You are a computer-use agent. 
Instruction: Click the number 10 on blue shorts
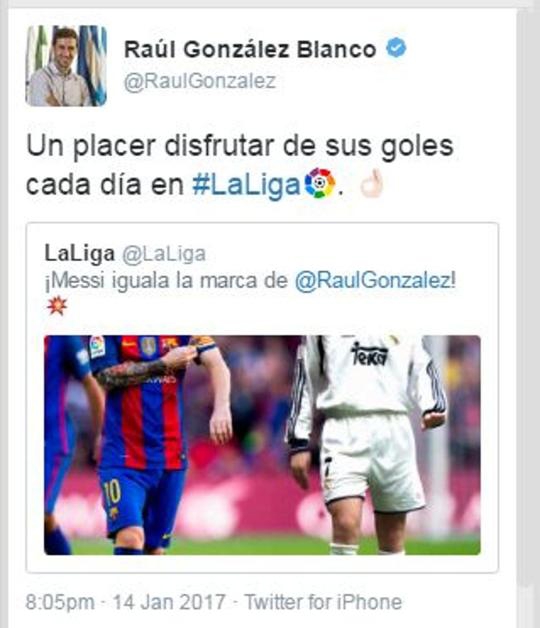(x=112, y=491)
